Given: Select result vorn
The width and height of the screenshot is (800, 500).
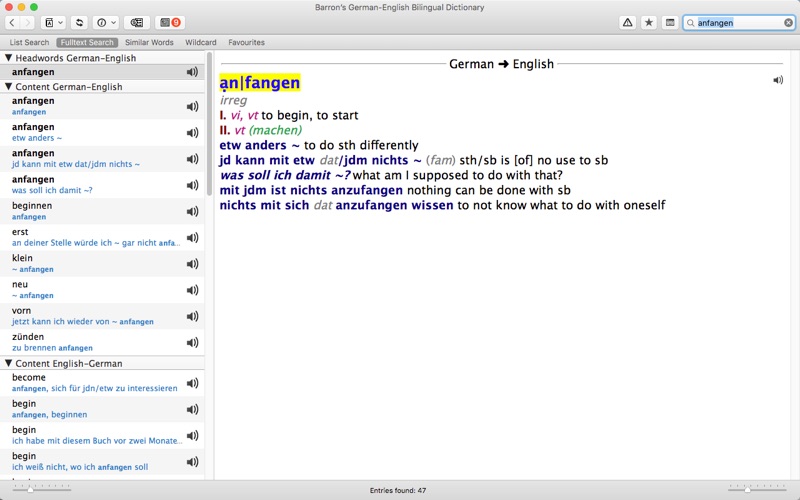Looking at the screenshot, I should pyautogui.click(x=102, y=316).
